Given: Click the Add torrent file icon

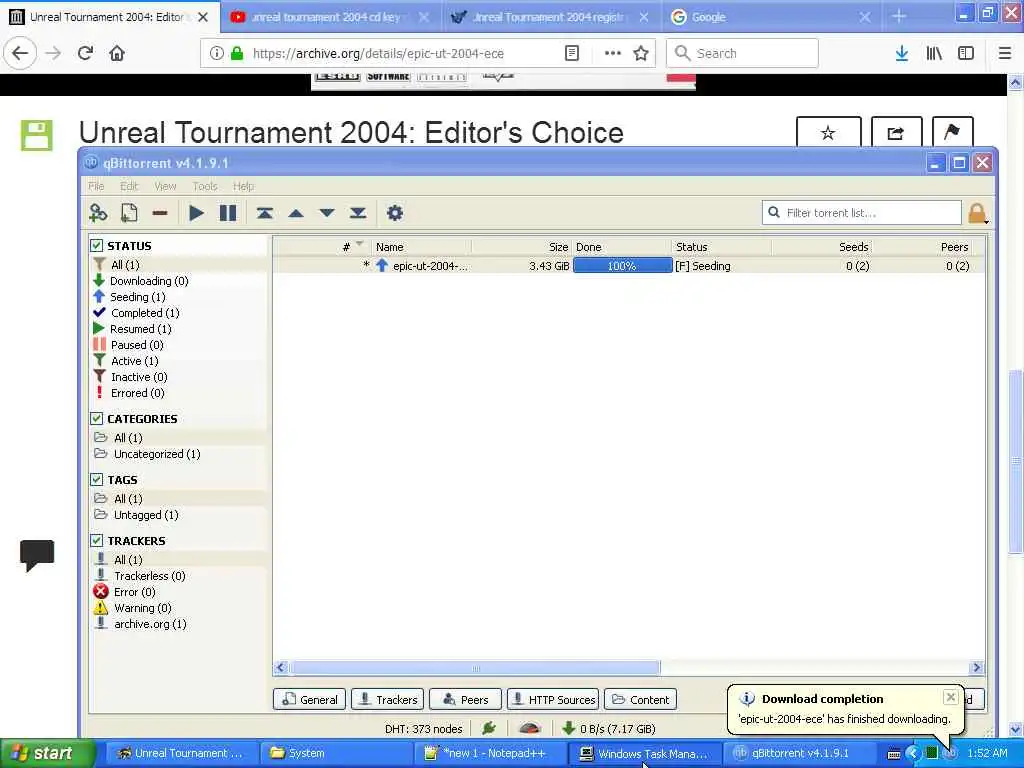Looking at the screenshot, I should 129,213.
